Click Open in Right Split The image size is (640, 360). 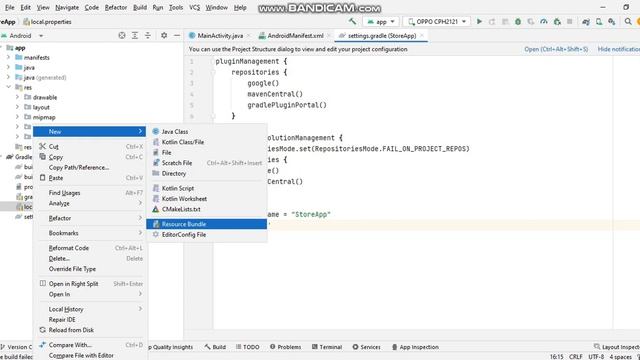point(90,284)
